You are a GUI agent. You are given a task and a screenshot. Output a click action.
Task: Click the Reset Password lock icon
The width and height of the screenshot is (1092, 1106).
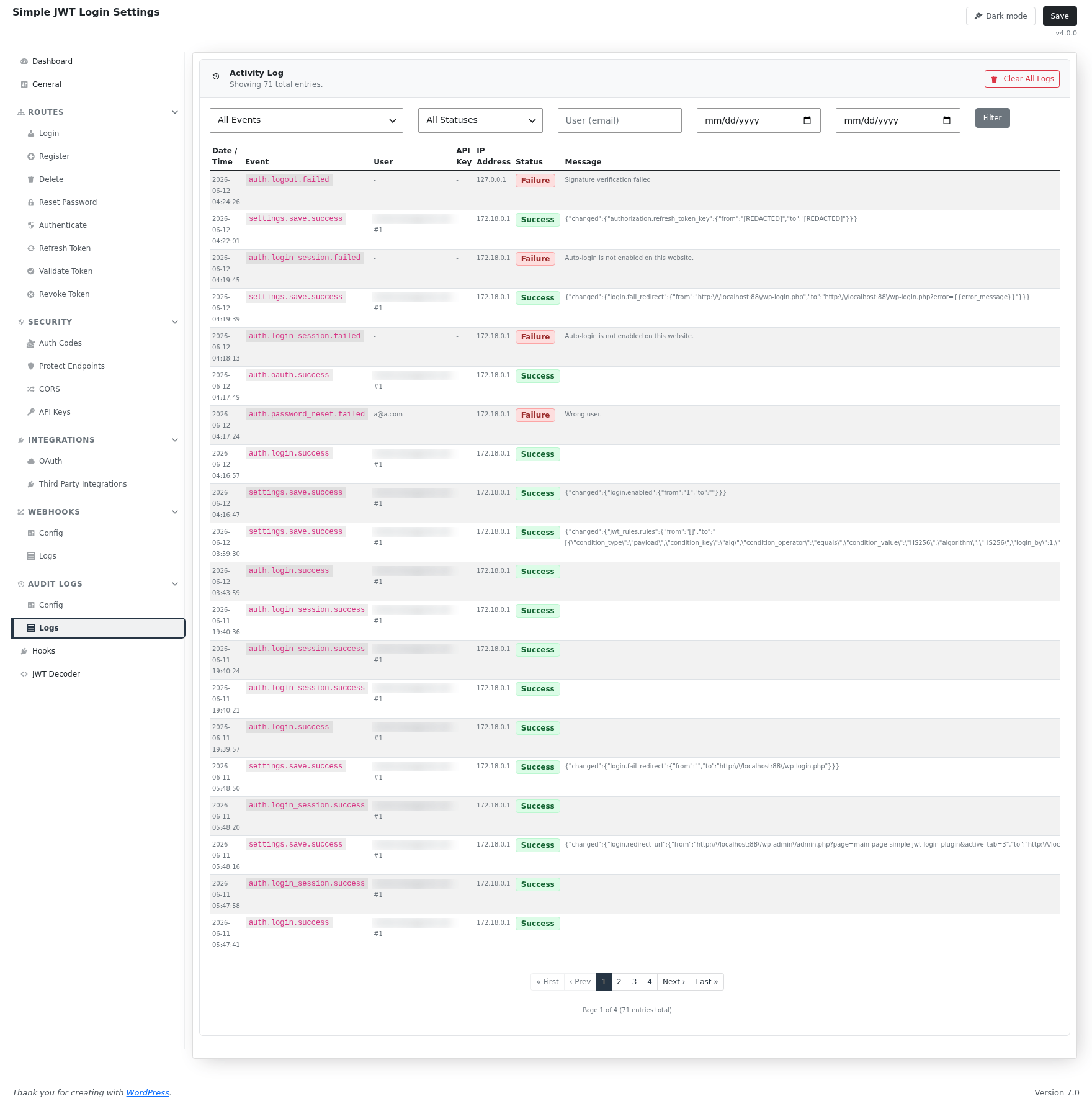[x=31, y=202]
